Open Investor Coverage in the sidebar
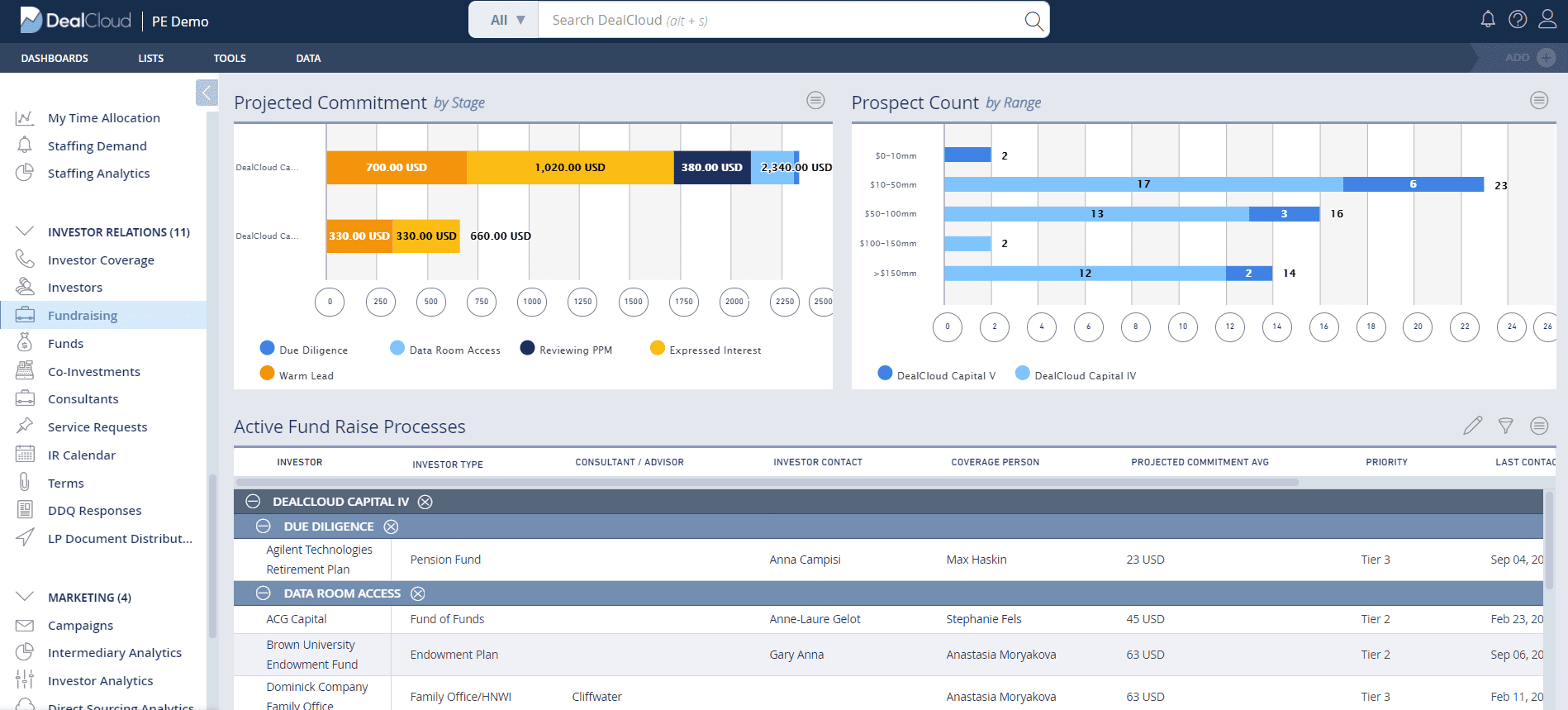Image resolution: width=1568 pixels, height=710 pixels. click(x=101, y=260)
